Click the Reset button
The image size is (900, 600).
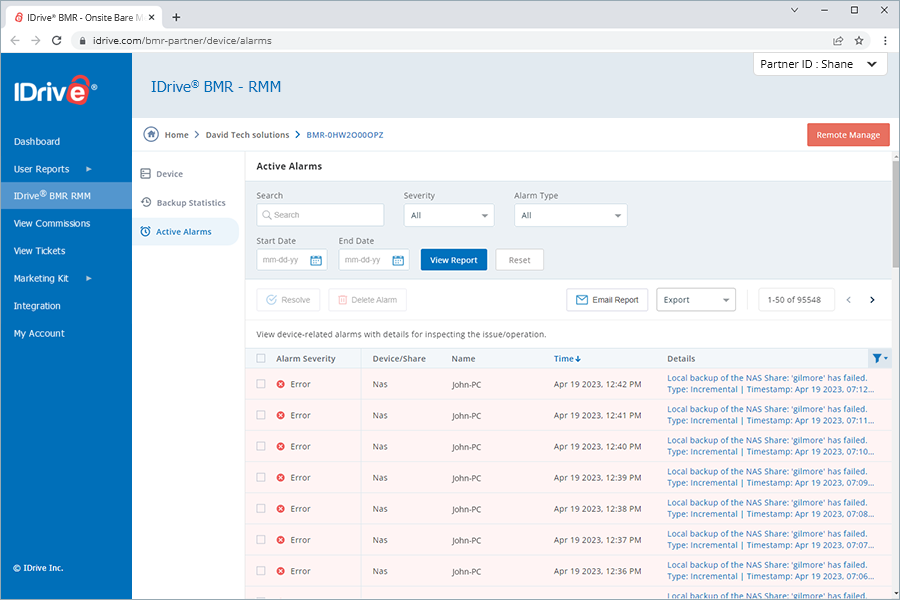(519, 260)
